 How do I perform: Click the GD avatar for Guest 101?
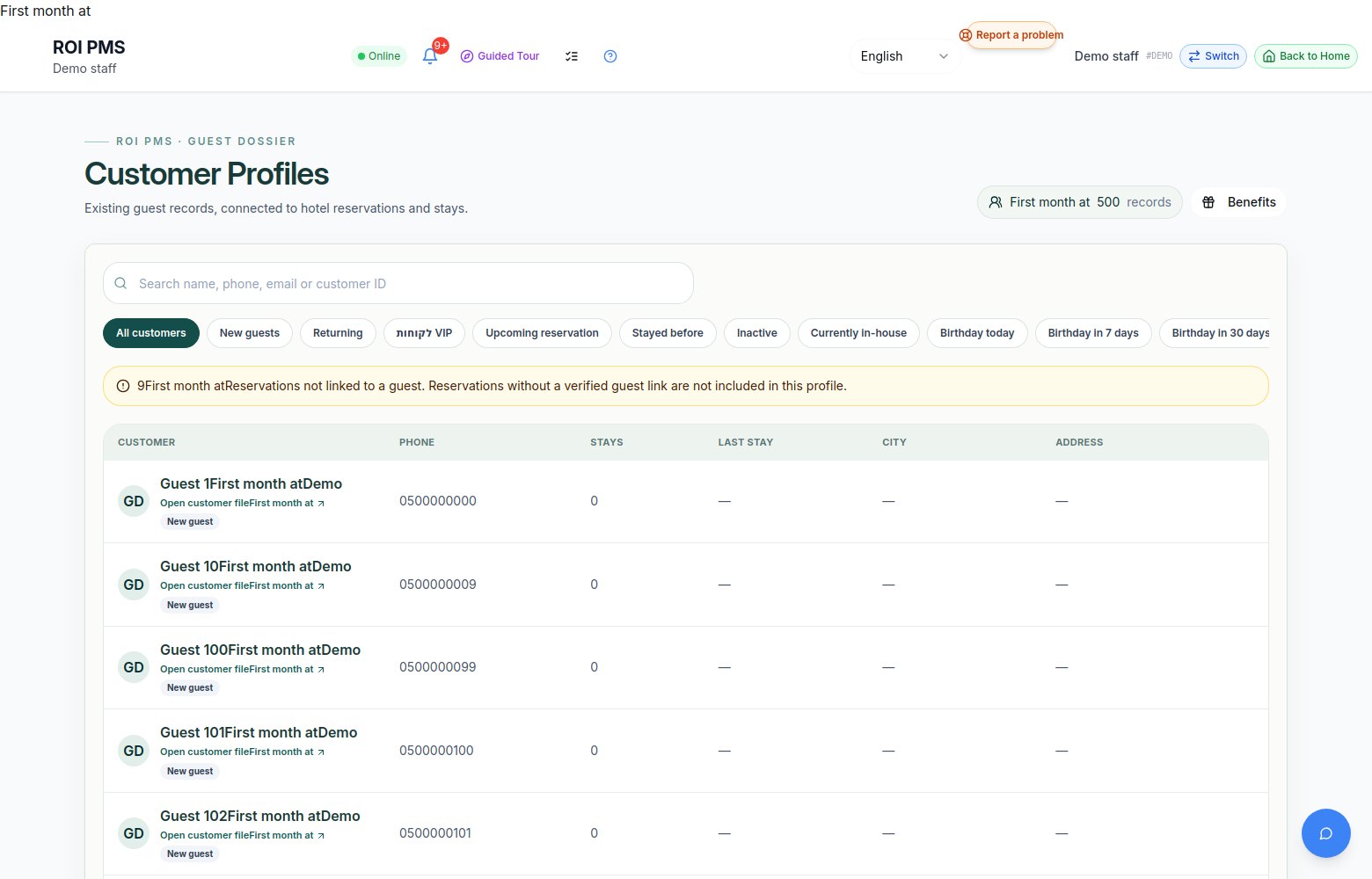(x=134, y=751)
